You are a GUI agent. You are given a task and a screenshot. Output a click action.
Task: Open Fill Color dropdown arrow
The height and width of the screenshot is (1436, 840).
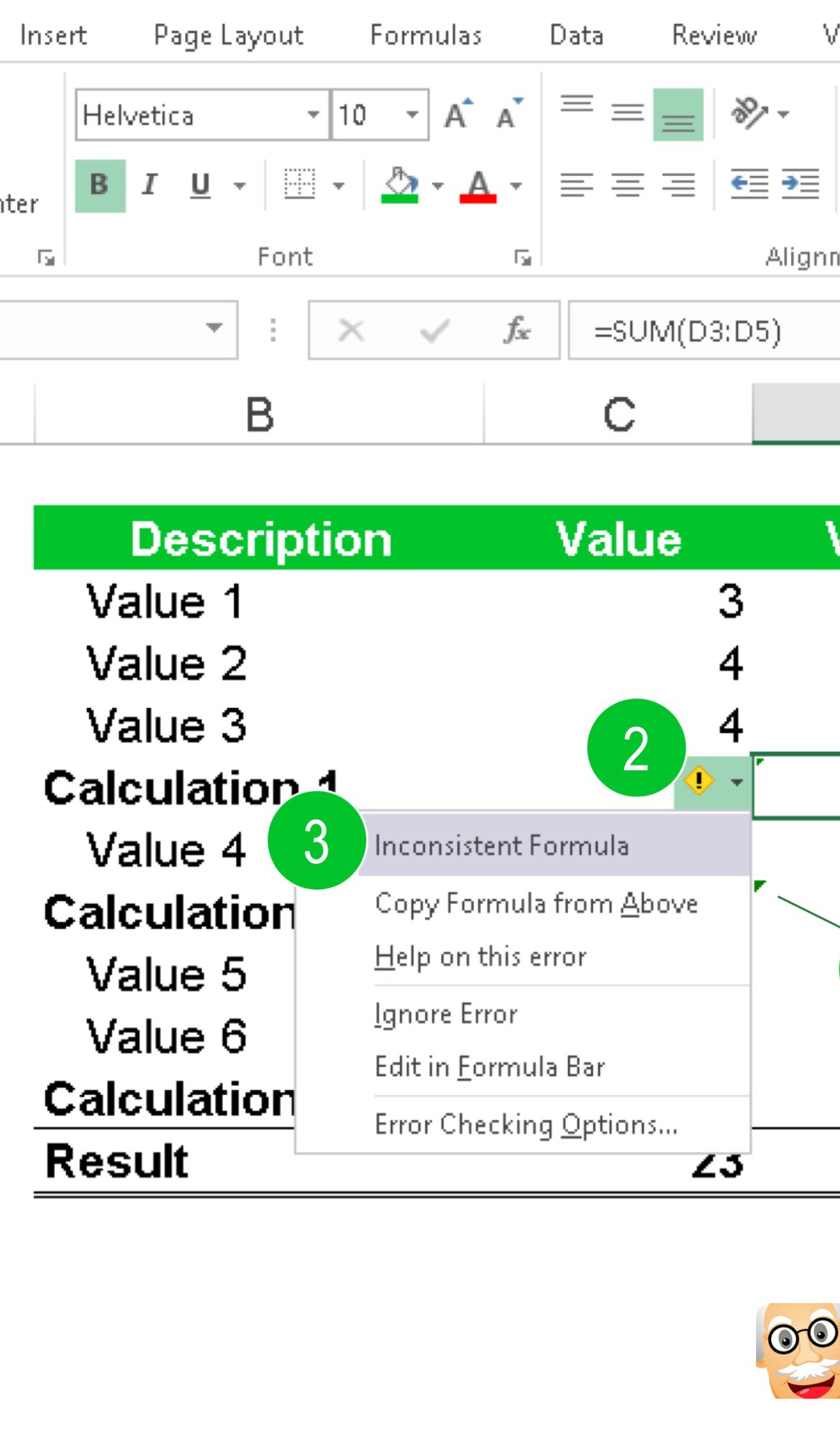(x=437, y=186)
